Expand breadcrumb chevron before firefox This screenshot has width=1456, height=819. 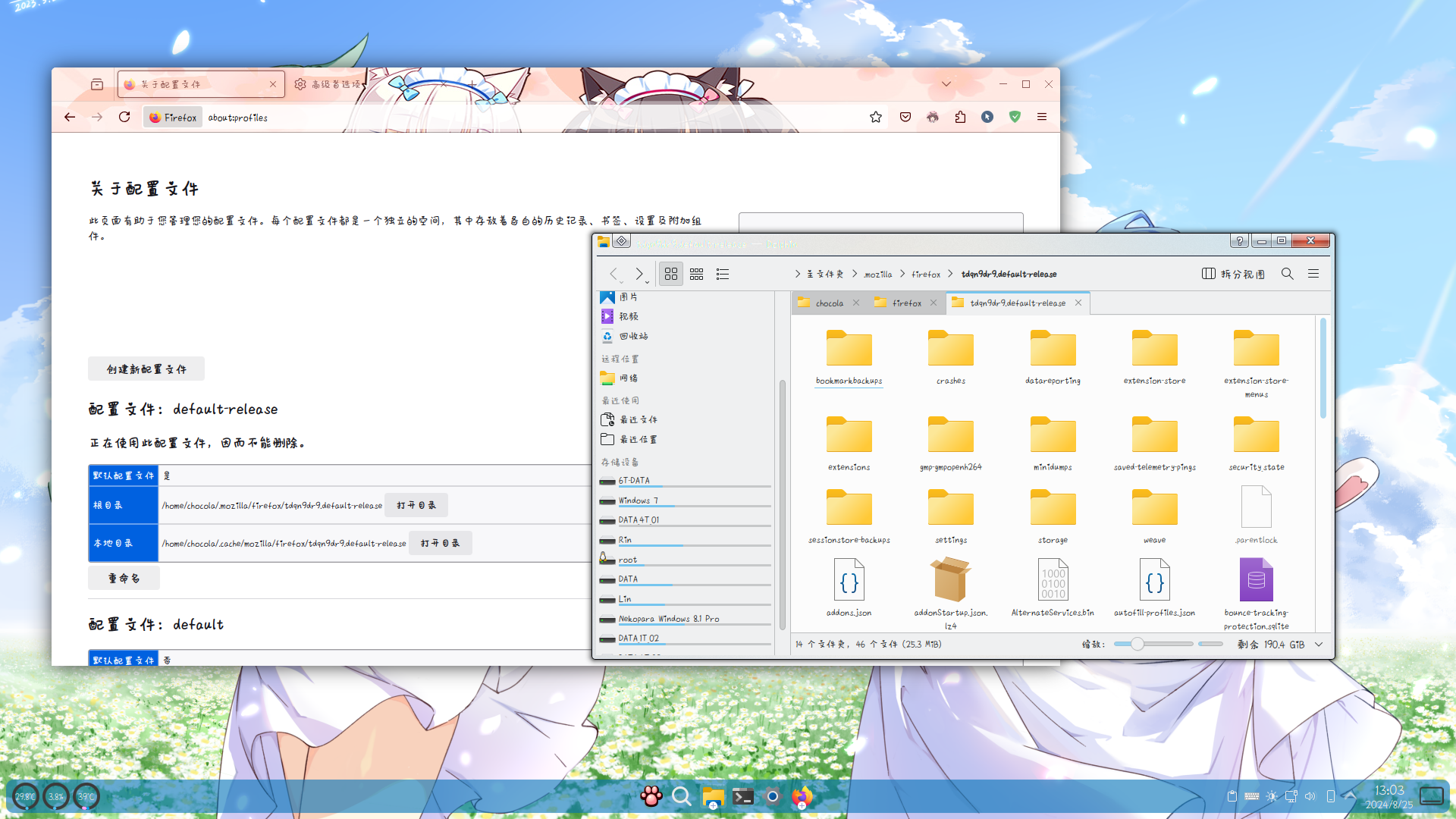[x=902, y=274]
